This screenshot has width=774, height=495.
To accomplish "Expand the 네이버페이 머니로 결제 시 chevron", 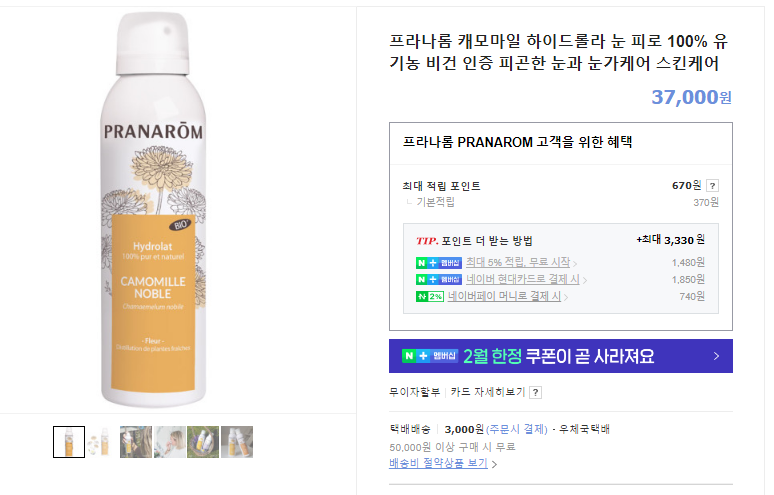I will (x=566, y=297).
